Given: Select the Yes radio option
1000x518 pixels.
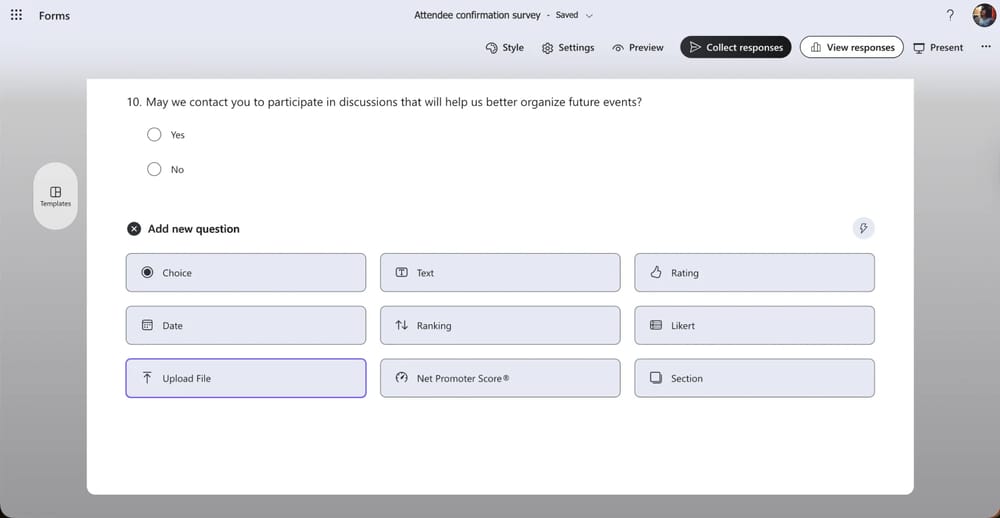Looking at the screenshot, I should pyautogui.click(x=154, y=135).
